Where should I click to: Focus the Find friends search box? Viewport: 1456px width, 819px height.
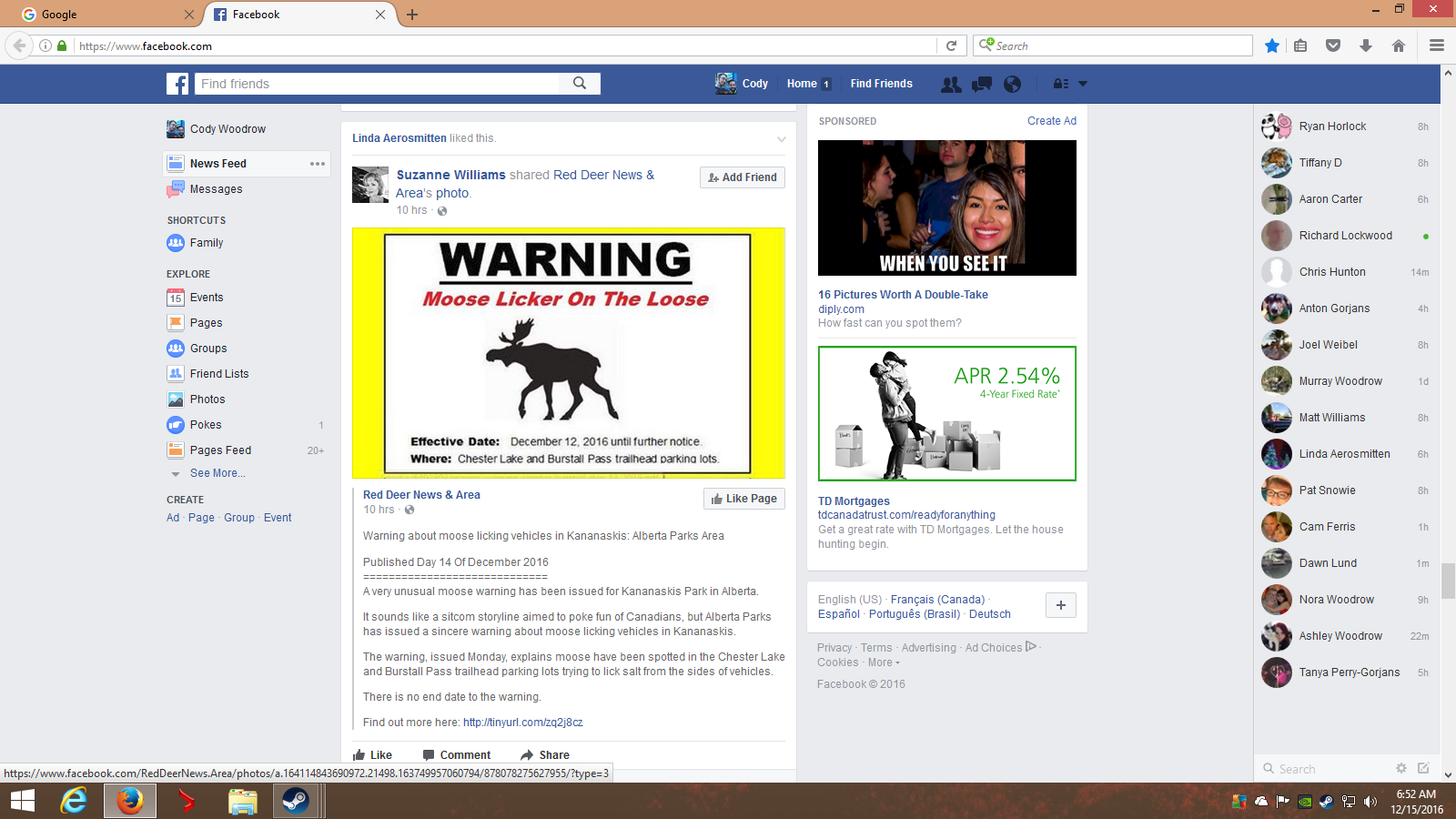pos(377,84)
